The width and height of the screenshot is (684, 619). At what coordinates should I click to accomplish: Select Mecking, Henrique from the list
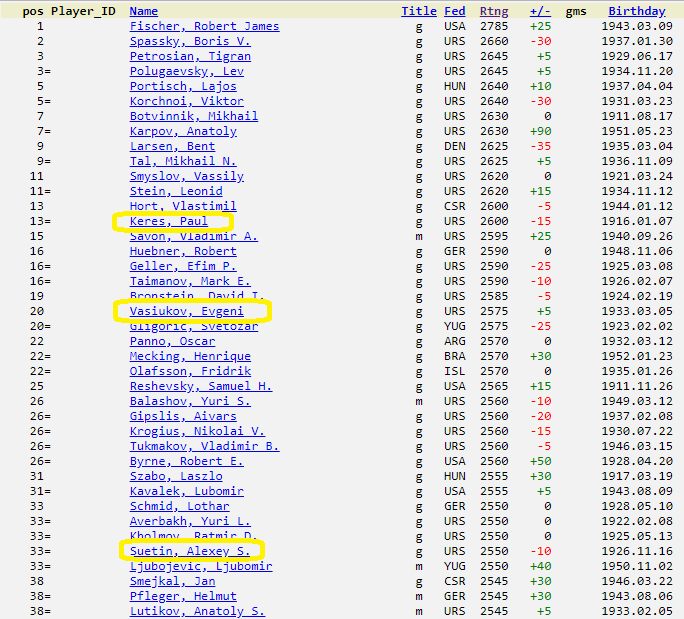click(190, 356)
